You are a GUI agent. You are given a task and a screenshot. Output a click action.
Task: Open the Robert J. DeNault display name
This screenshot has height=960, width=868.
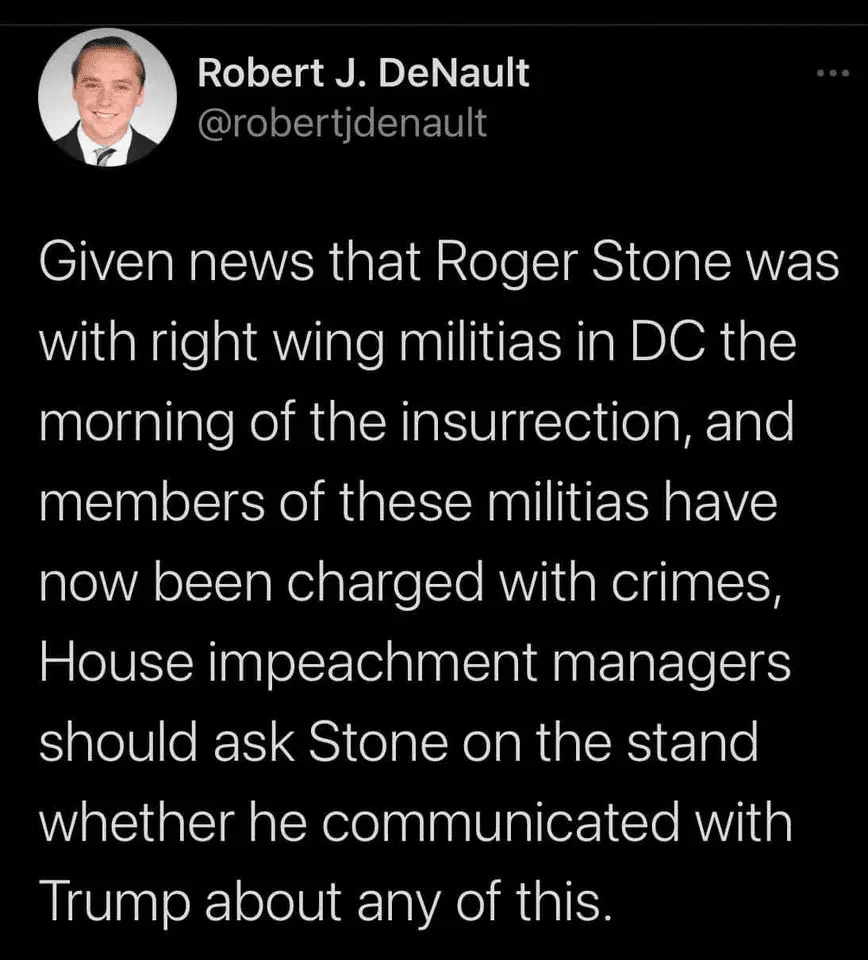[x=364, y=73]
